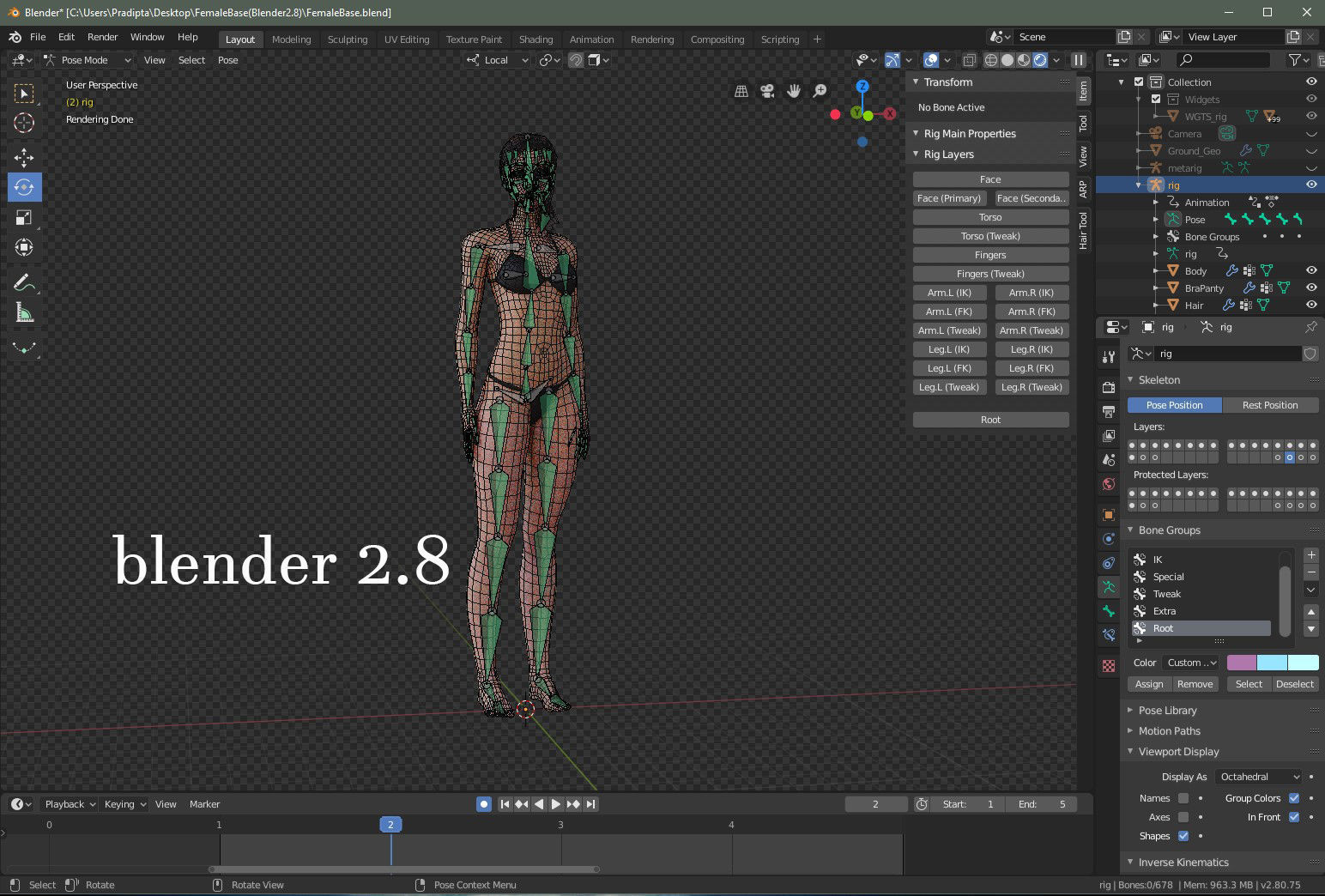
Task: Expand the Pose Library panel
Action: (x=1167, y=711)
